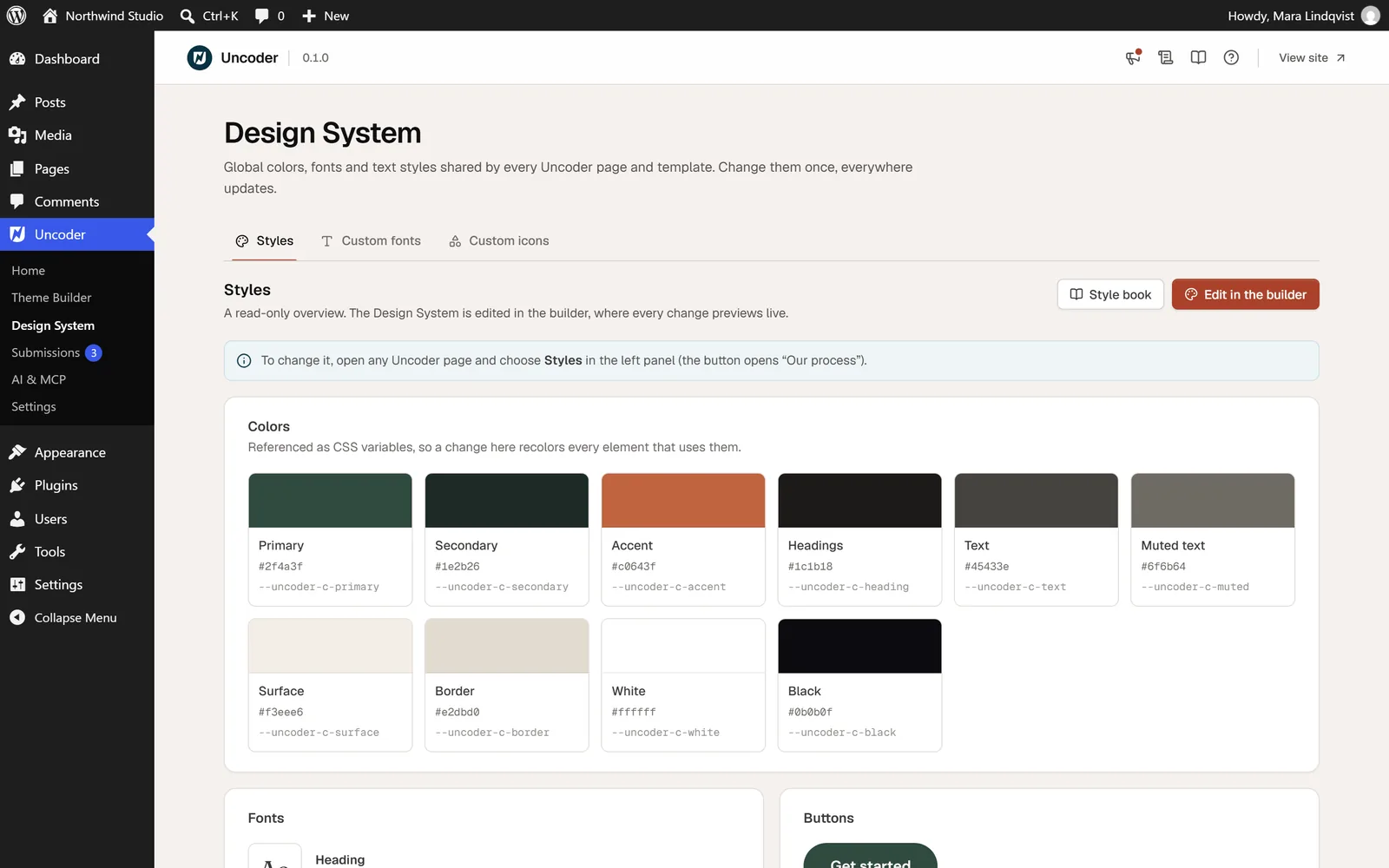Screen dimensions: 1389x868
Task: Click the Uncoder logo in the header
Action: [200, 57]
